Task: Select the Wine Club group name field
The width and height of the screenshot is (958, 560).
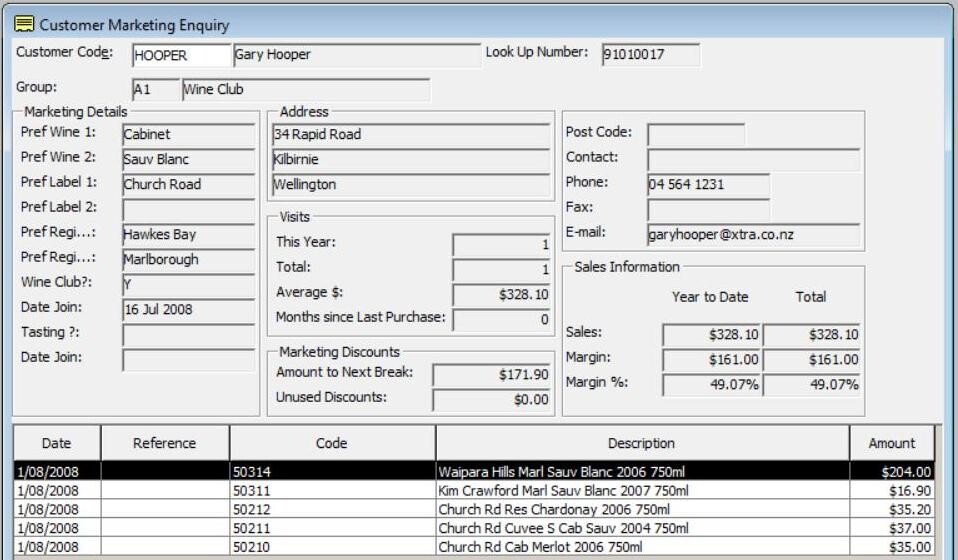Action: (x=306, y=89)
